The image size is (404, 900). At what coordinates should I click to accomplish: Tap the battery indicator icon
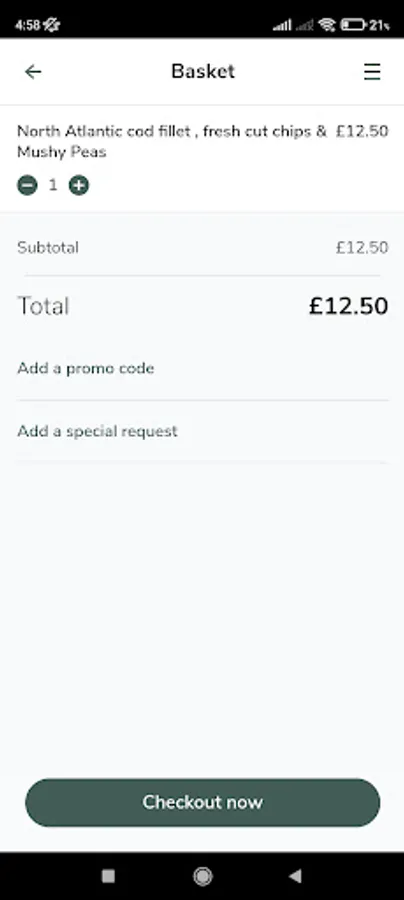(x=354, y=25)
